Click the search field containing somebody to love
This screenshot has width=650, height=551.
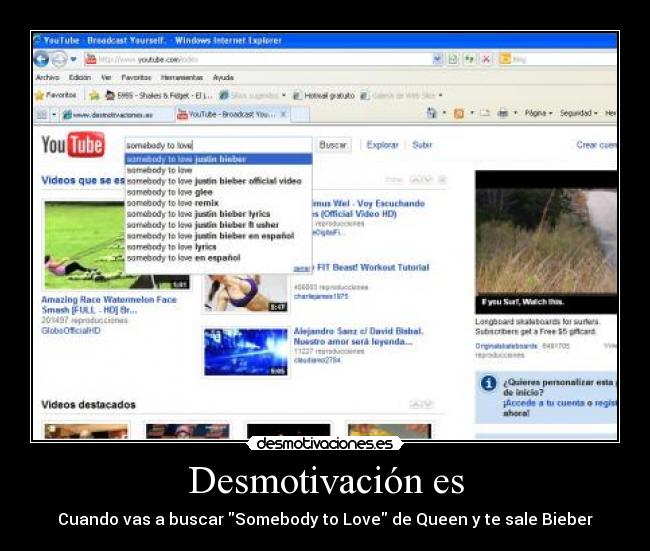(218, 145)
